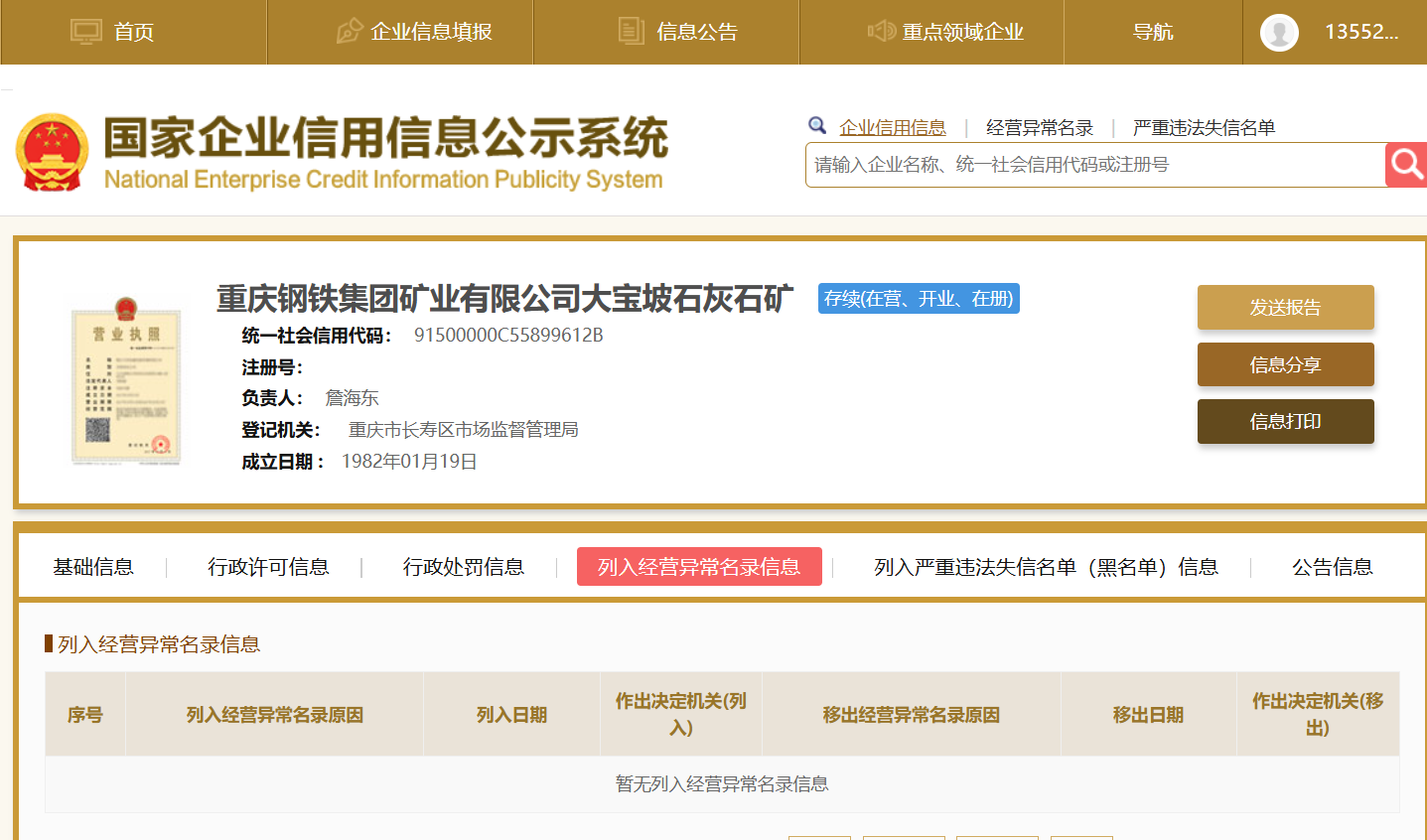Click the company name 重庆钢铁集团矿业有限公司大宝坡石灰石矿
1427x840 pixels.
pyautogui.click(x=505, y=298)
